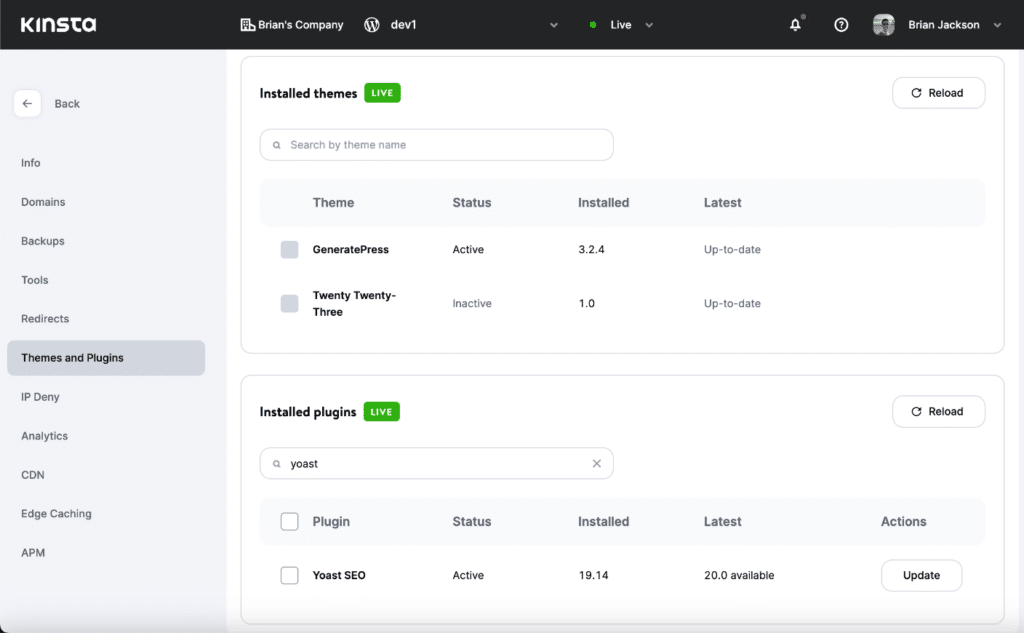
Task: Click the 20.0 available version text
Action: (x=739, y=576)
